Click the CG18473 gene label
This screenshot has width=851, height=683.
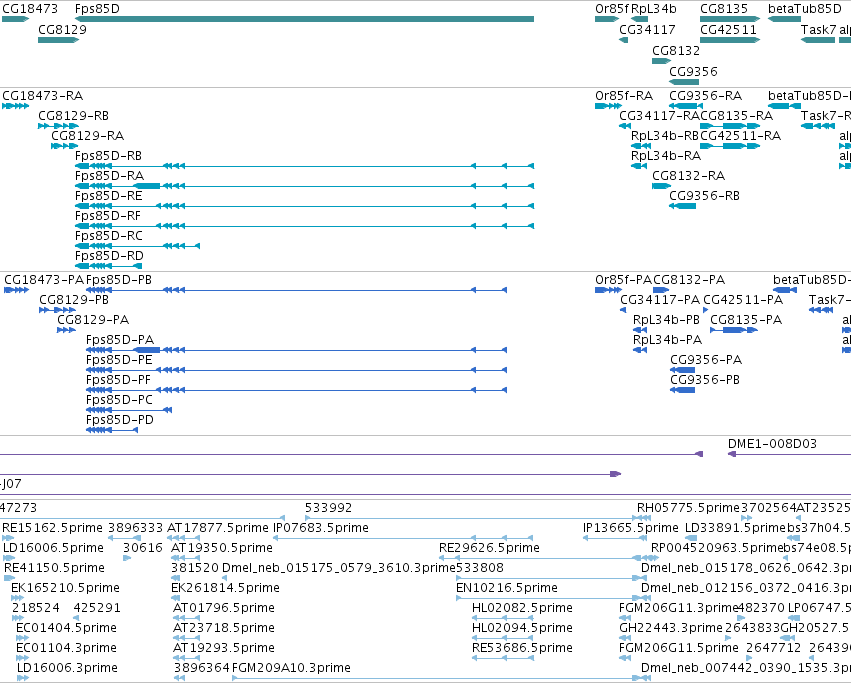(30, 9)
